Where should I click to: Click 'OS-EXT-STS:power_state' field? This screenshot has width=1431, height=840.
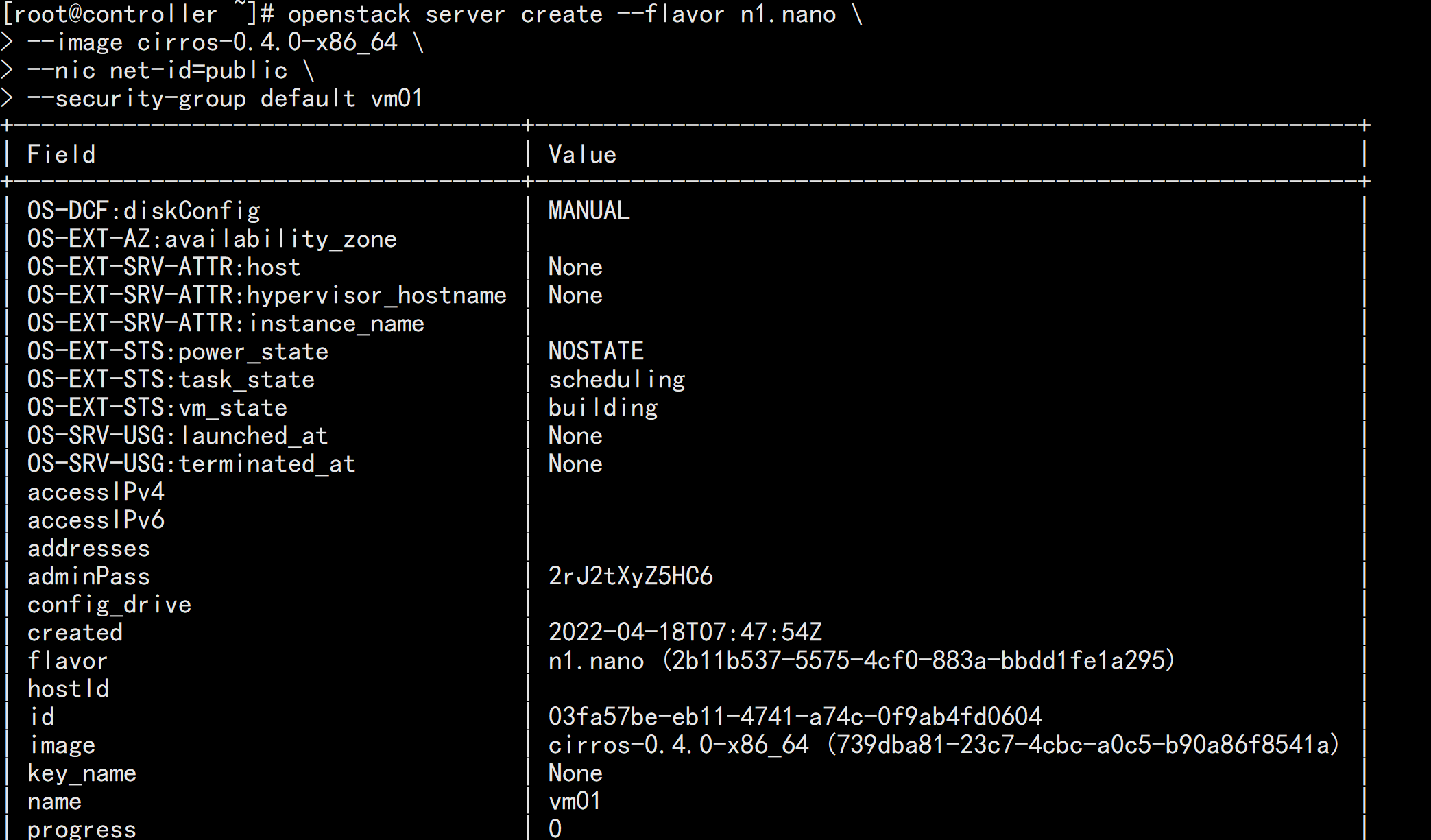(x=178, y=351)
